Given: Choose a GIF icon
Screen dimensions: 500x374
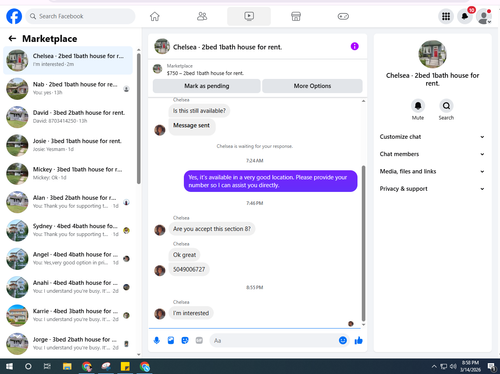Looking at the screenshot, I should [x=199, y=340].
